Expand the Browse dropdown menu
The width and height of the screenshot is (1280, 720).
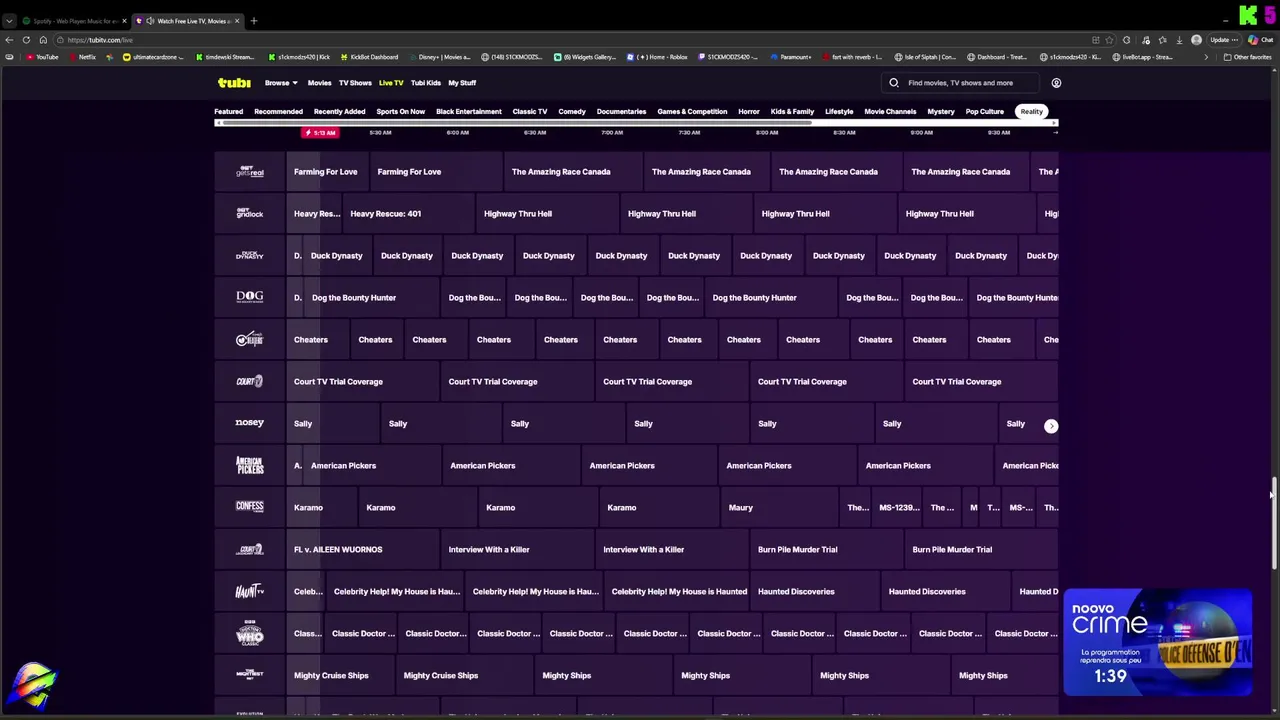point(281,83)
